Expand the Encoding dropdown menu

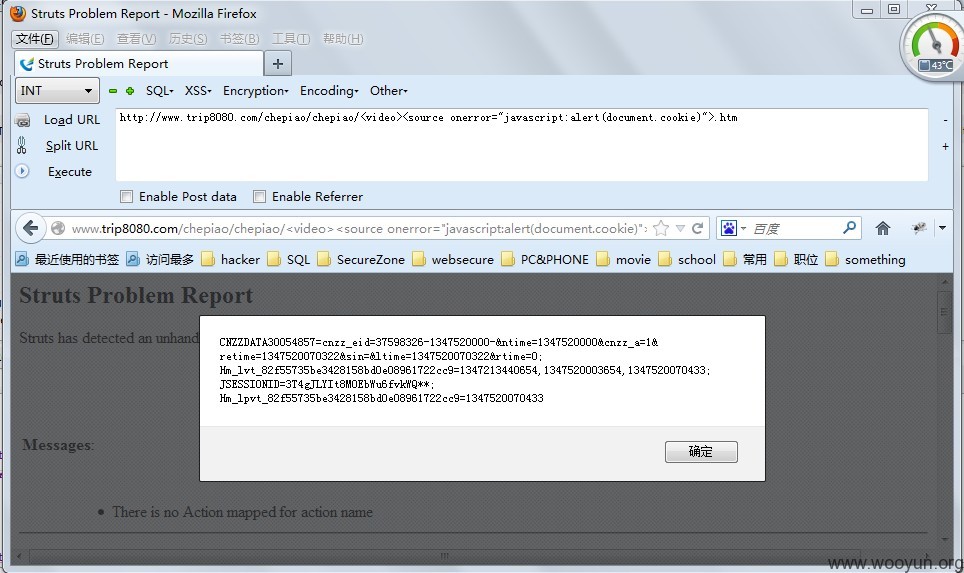(329, 91)
